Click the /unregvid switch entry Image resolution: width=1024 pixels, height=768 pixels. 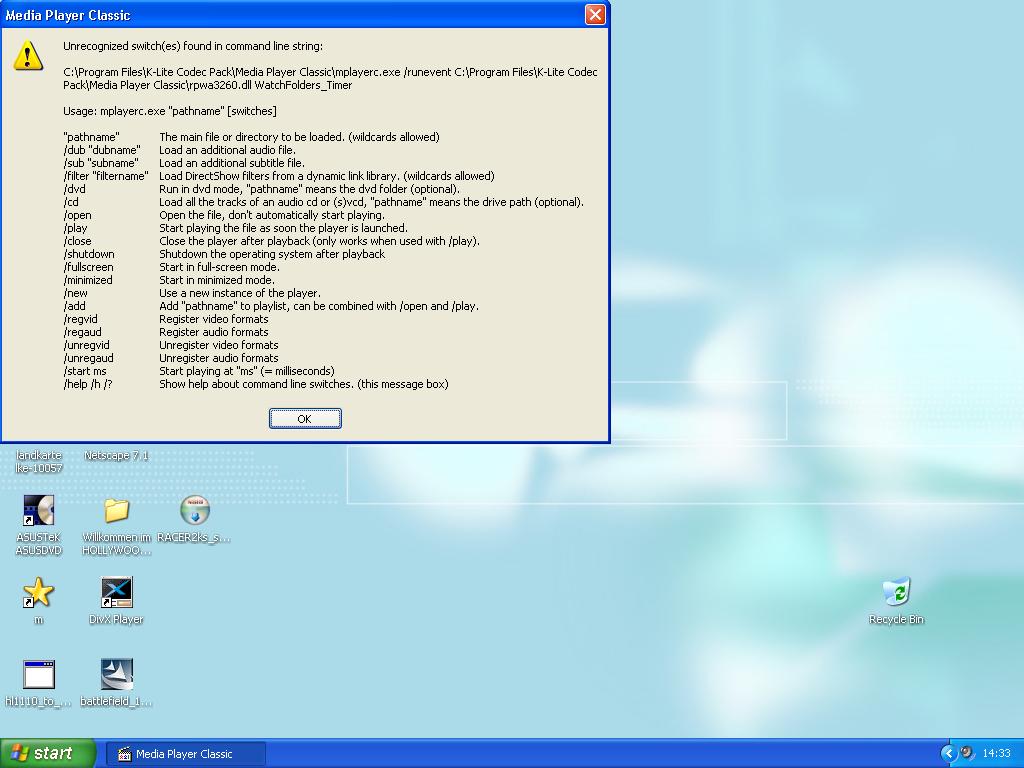87,345
